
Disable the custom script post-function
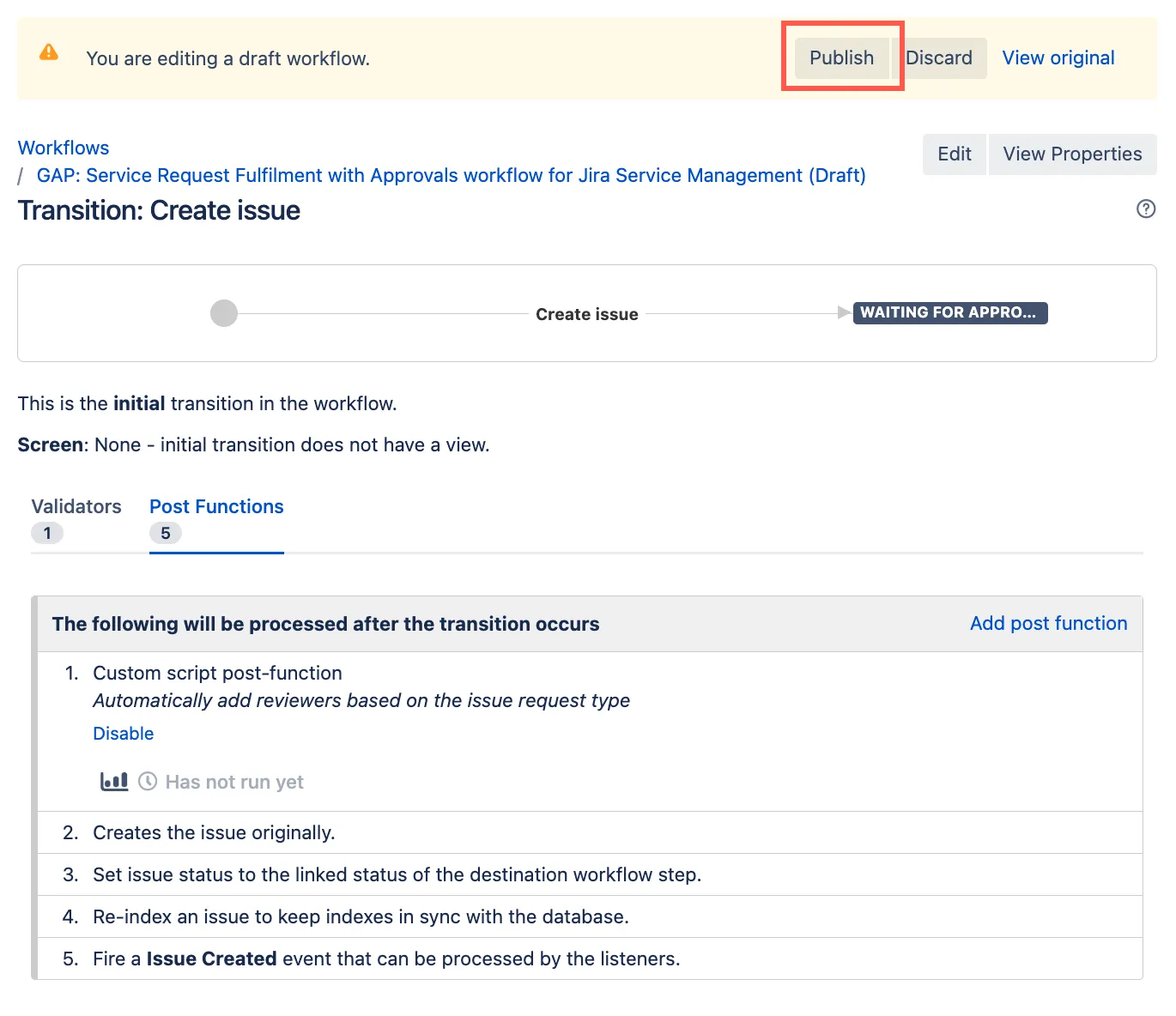click(x=124, y=733)
